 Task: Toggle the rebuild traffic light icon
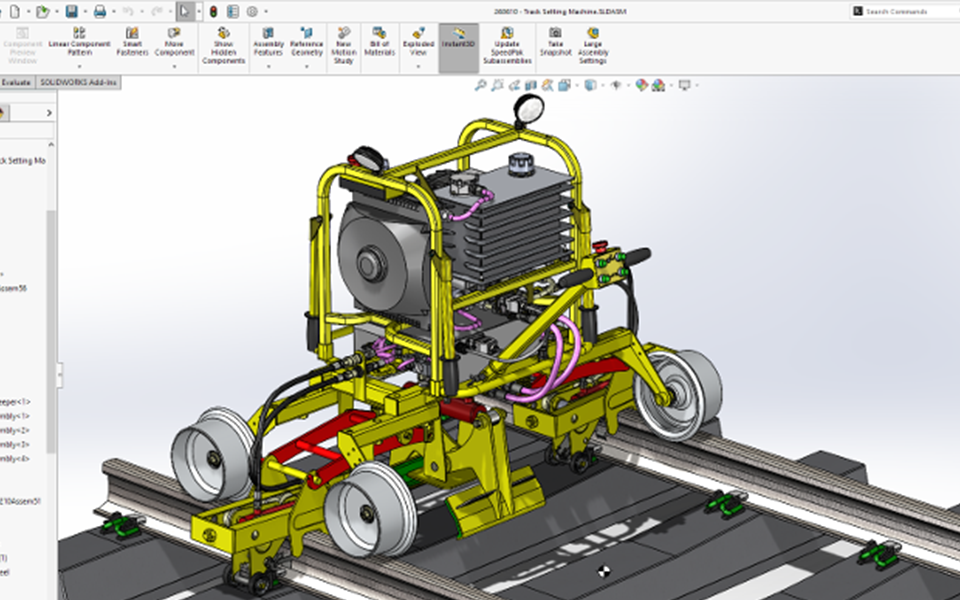click(213, 11)
